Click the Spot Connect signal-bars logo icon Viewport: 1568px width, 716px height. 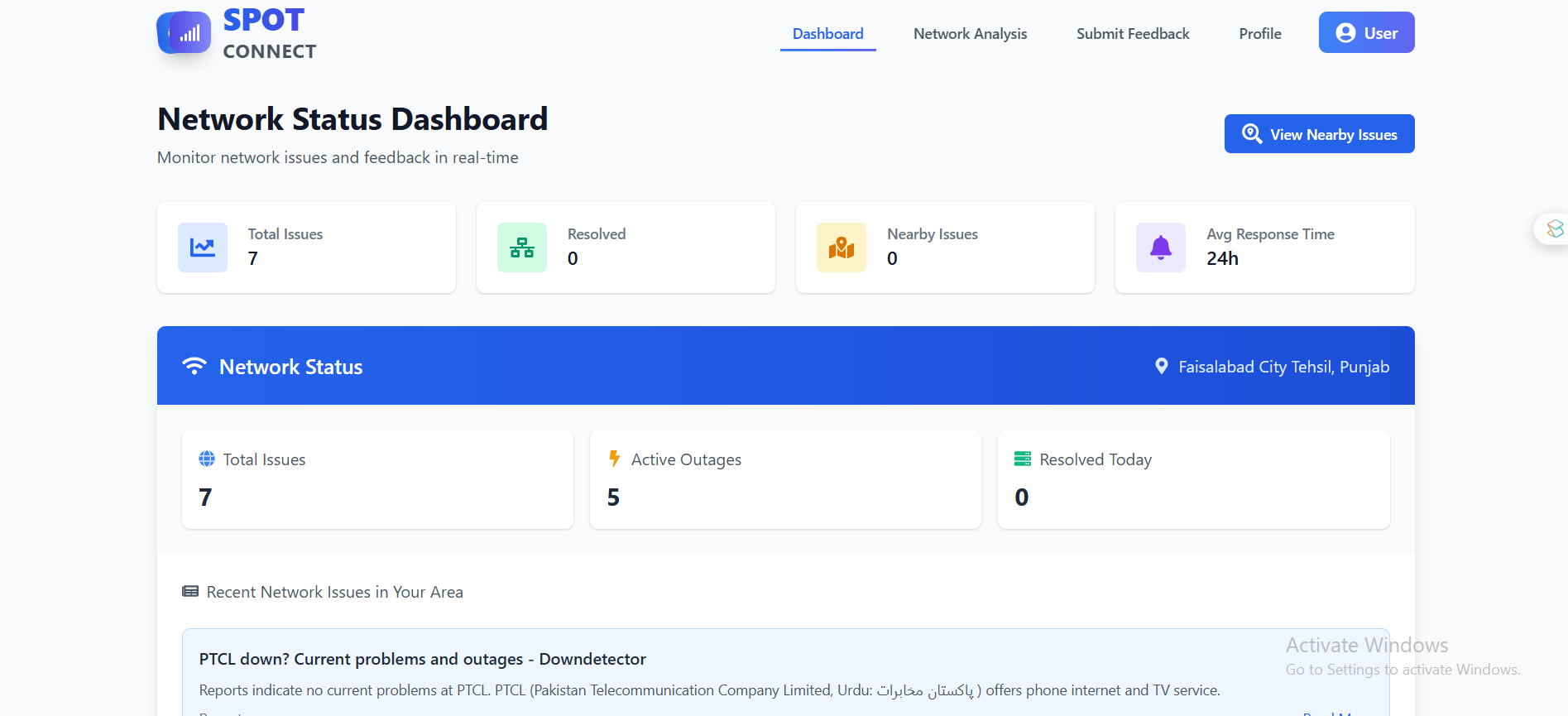(189, 33)
